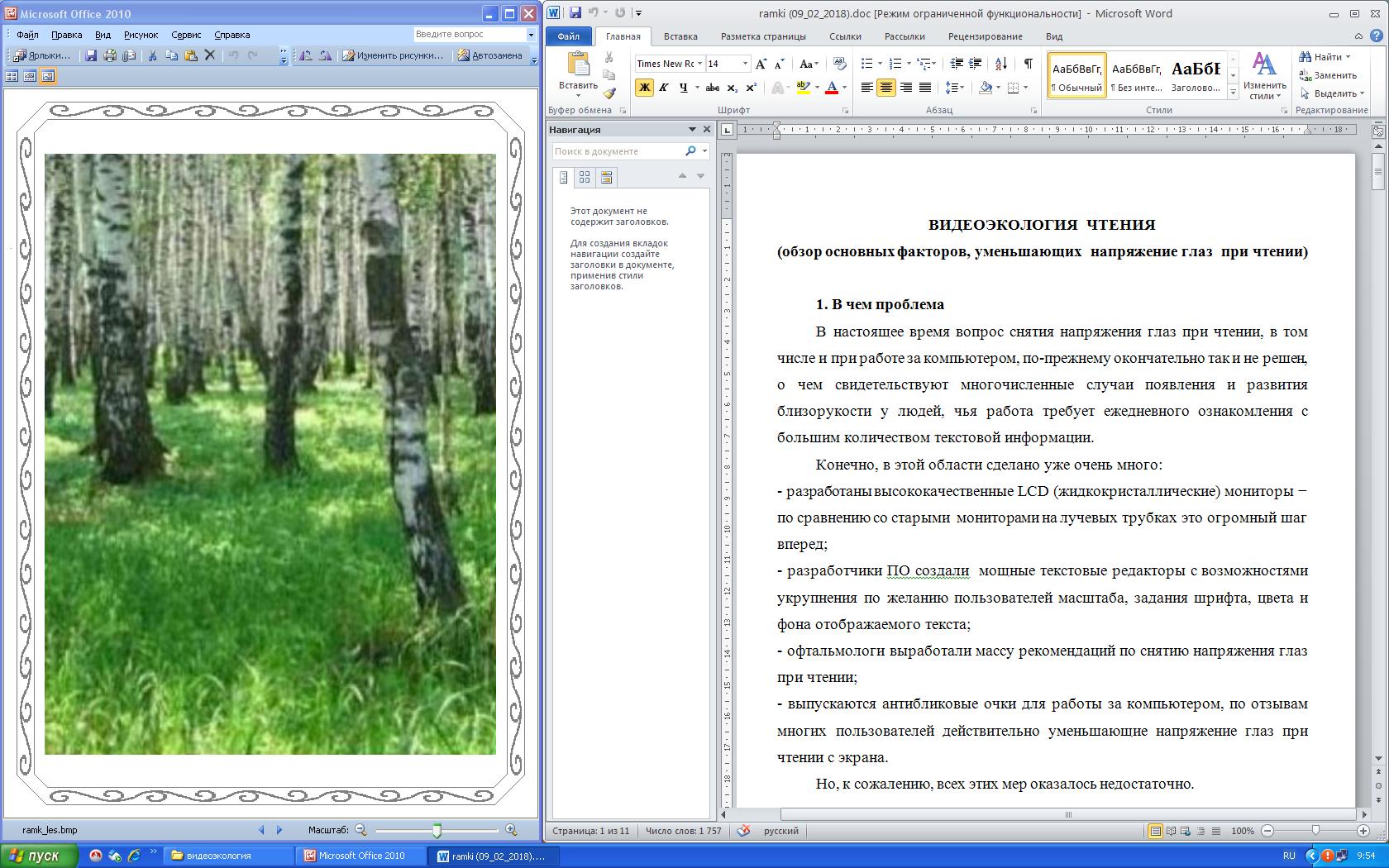Delete the picture using the X icon
Screen dimensions: 1389x868
tap(210, 55)
